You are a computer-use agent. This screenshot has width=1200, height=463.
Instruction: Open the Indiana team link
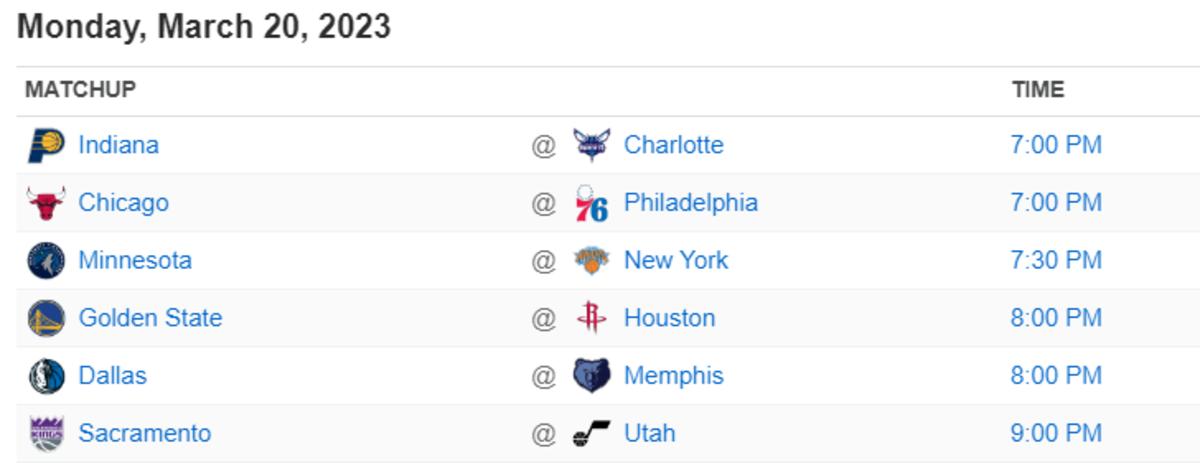[x=119, y=145]
